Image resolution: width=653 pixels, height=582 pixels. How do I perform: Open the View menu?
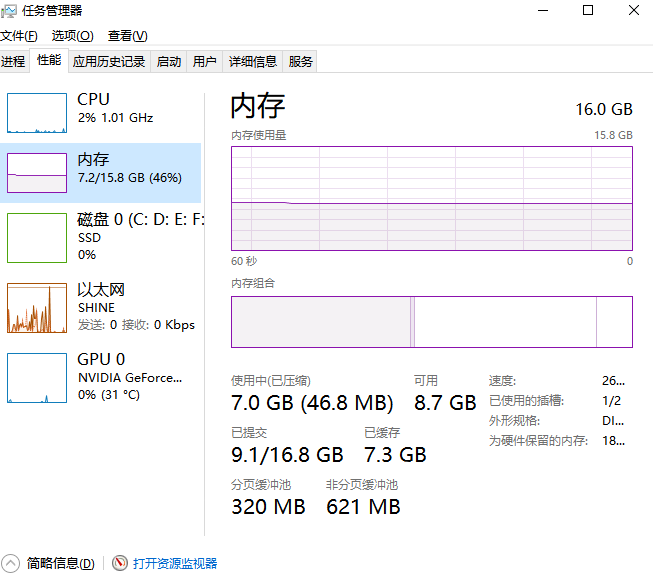click(128, 36)
